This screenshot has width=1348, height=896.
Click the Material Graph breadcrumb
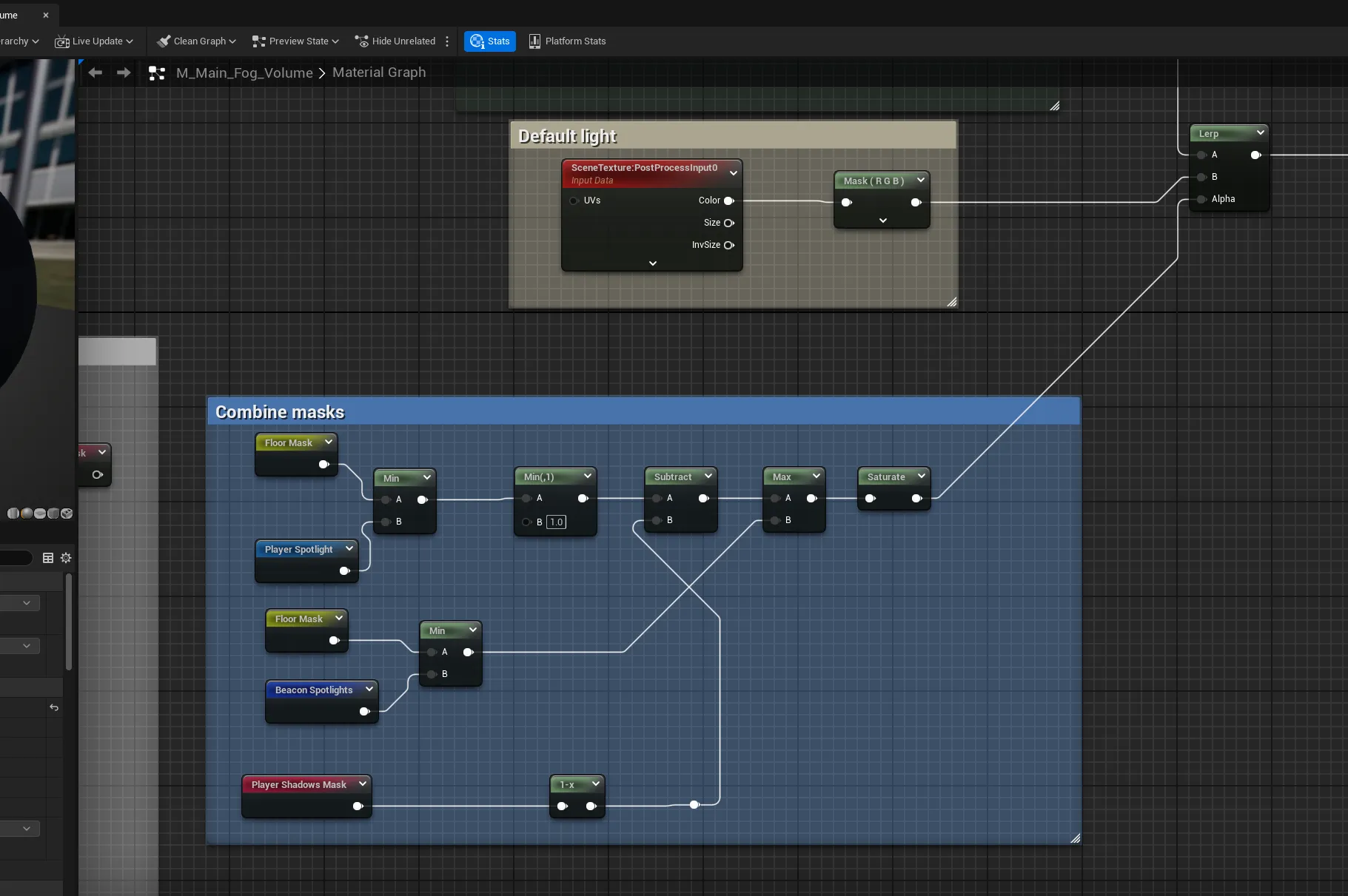pyautogui.click(x=379, y=73)
